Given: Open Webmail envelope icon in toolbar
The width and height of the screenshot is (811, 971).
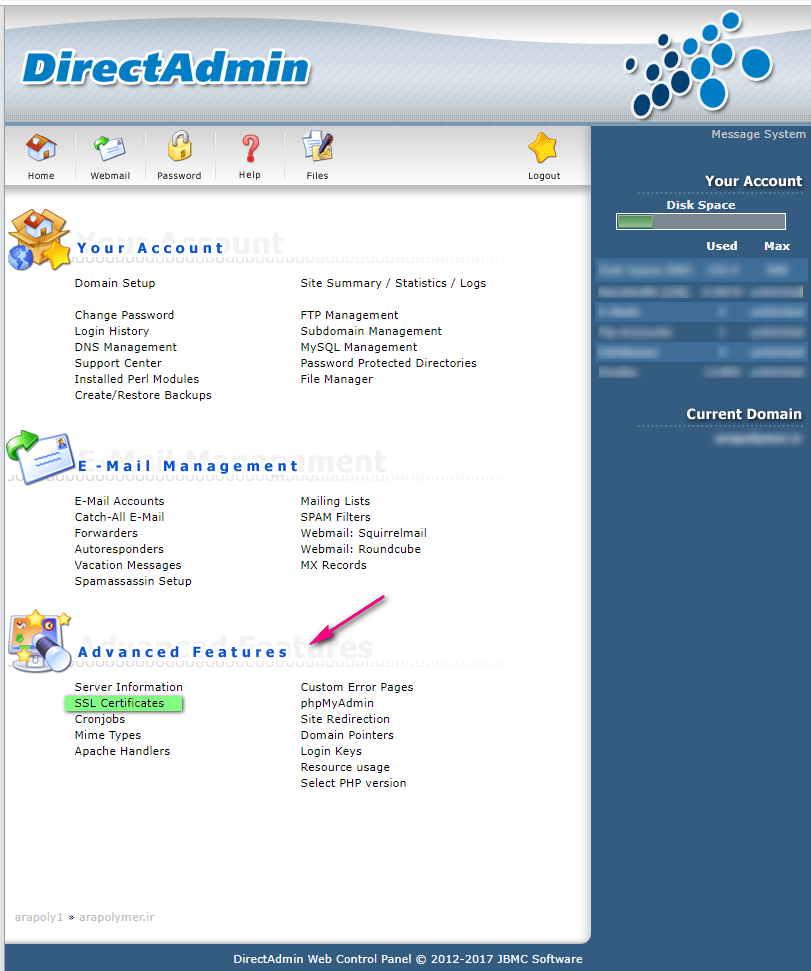Looking at the screenshot, I should click(x=110, y=149).
